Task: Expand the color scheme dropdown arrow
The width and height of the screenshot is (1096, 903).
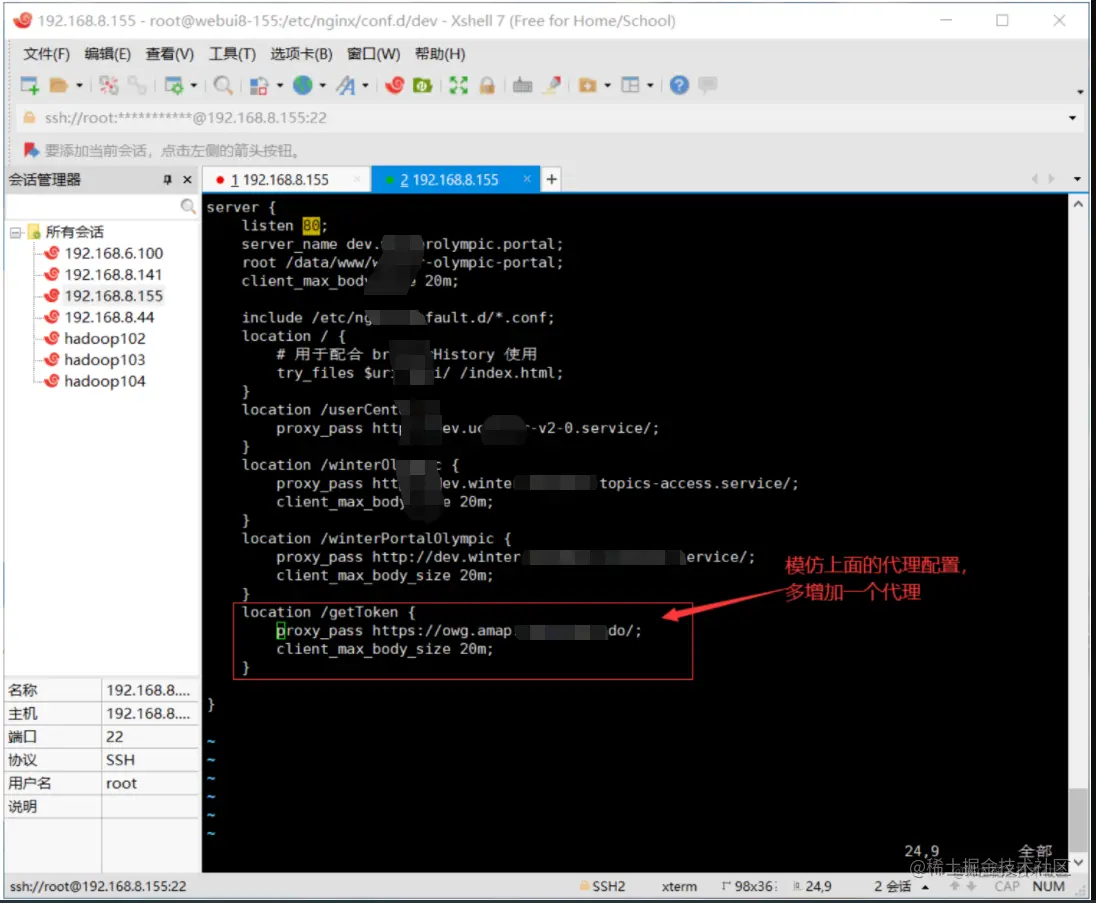Action: click(280, 86)
